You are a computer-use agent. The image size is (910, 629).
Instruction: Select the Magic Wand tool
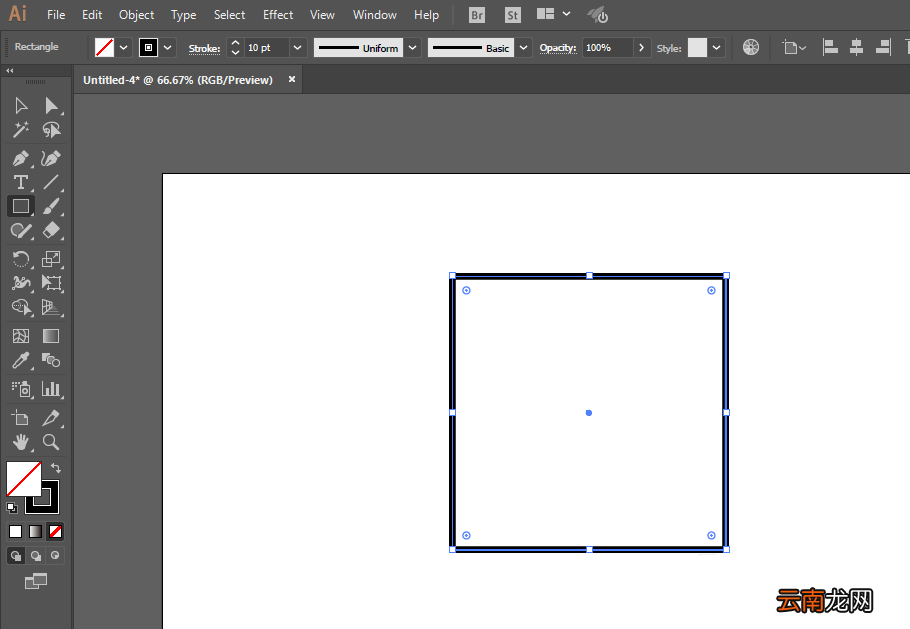point(21,129)
